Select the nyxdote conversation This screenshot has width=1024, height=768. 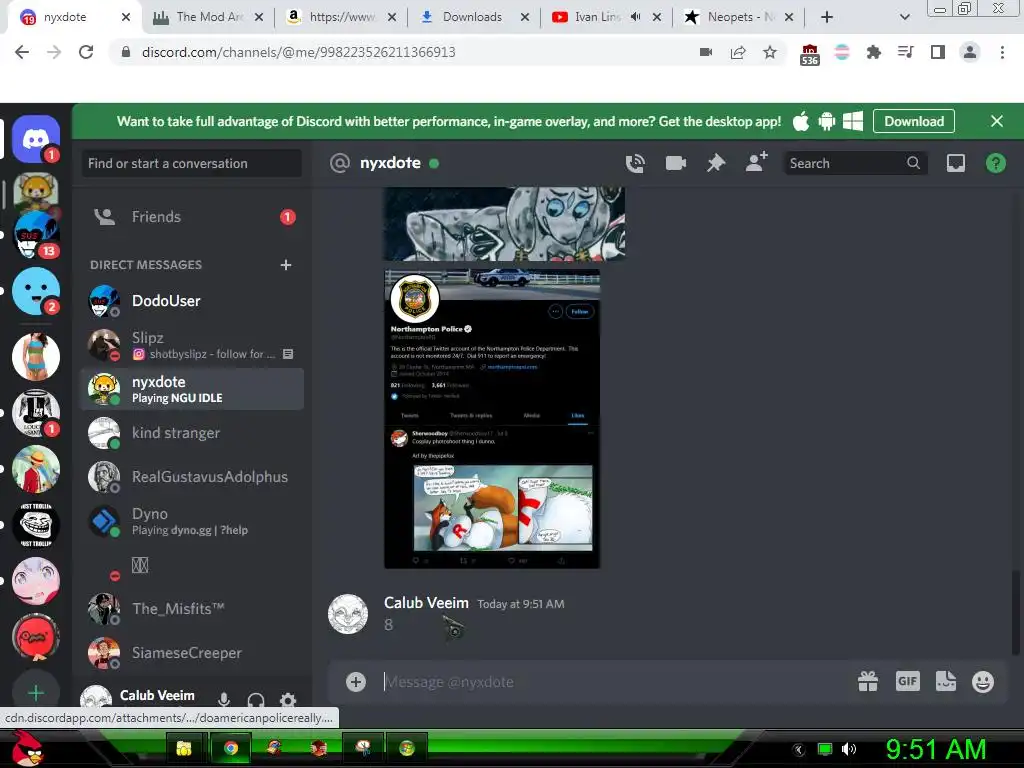pyautogui.click(x=192, y=389)
